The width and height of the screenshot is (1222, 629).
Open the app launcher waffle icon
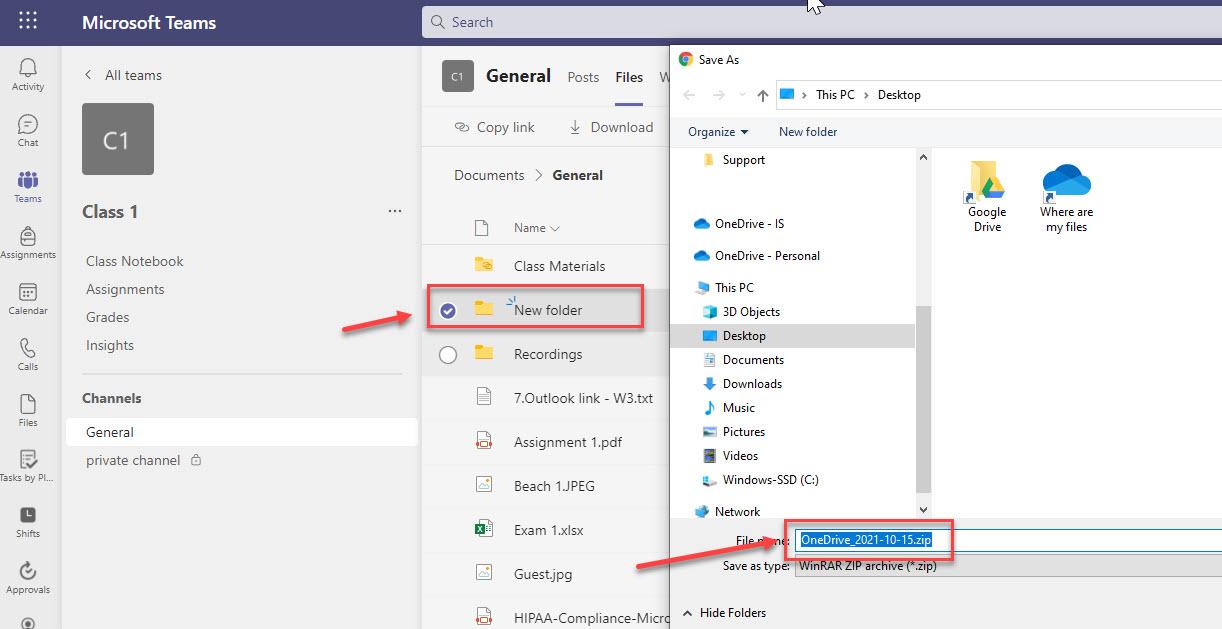click(x=28, y=21)
